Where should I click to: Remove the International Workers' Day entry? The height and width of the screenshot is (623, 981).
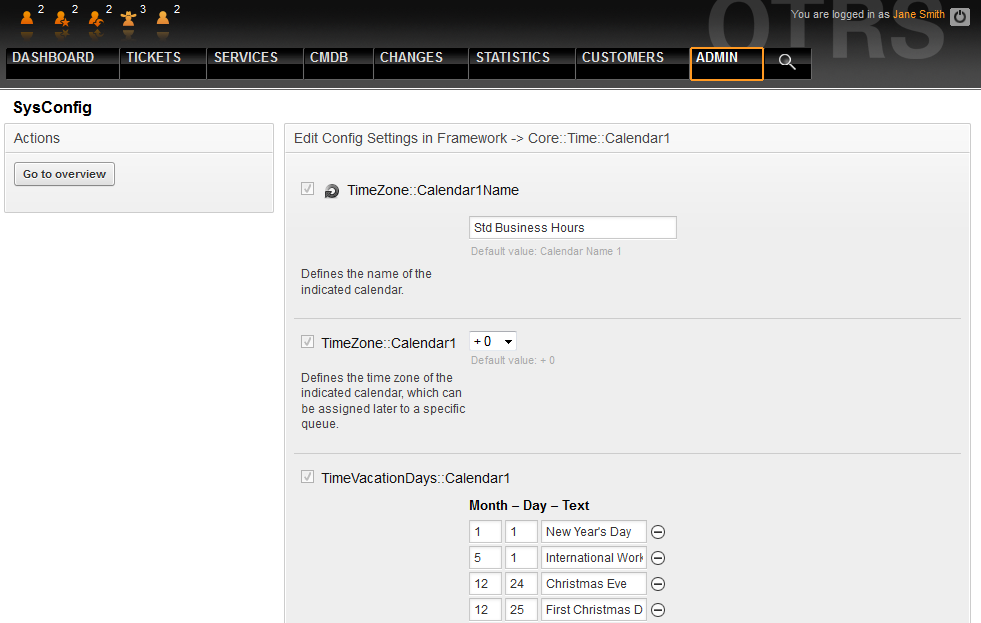(658, 558)
